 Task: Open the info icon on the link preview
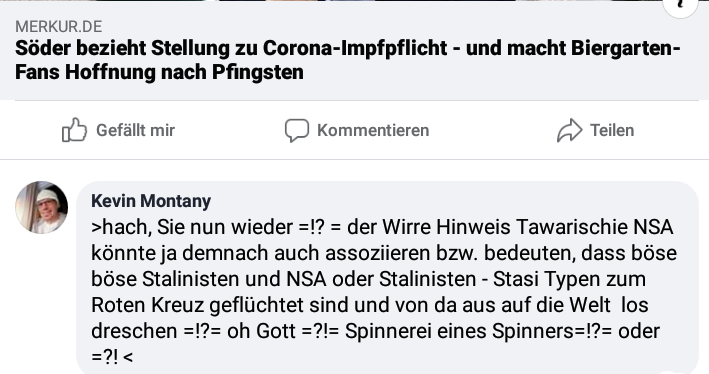(x=681, y=5)
